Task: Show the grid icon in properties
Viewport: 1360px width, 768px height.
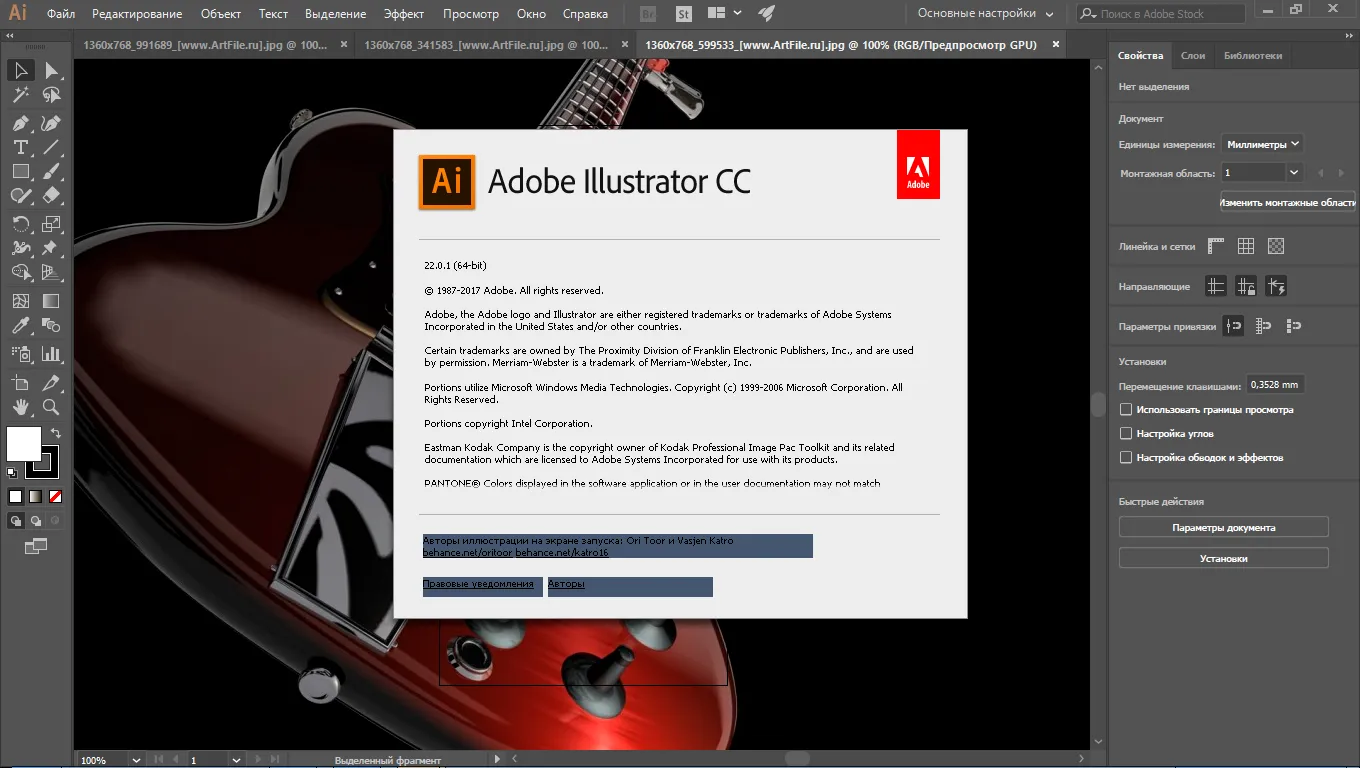Action: click(x=1246, y=246)
